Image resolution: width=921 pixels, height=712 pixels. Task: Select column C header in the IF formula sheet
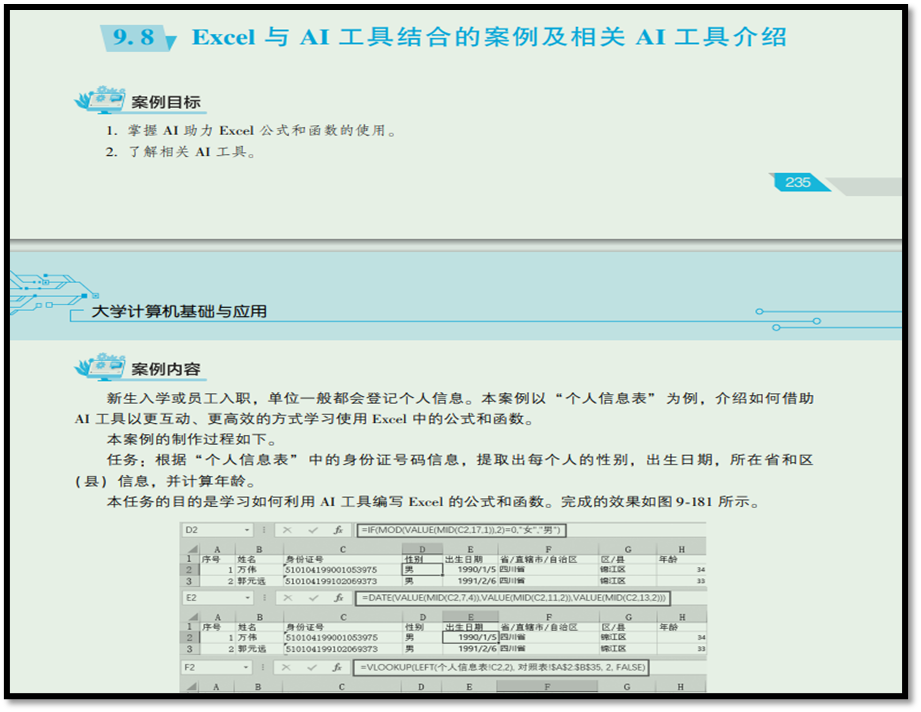click(342, 549)
